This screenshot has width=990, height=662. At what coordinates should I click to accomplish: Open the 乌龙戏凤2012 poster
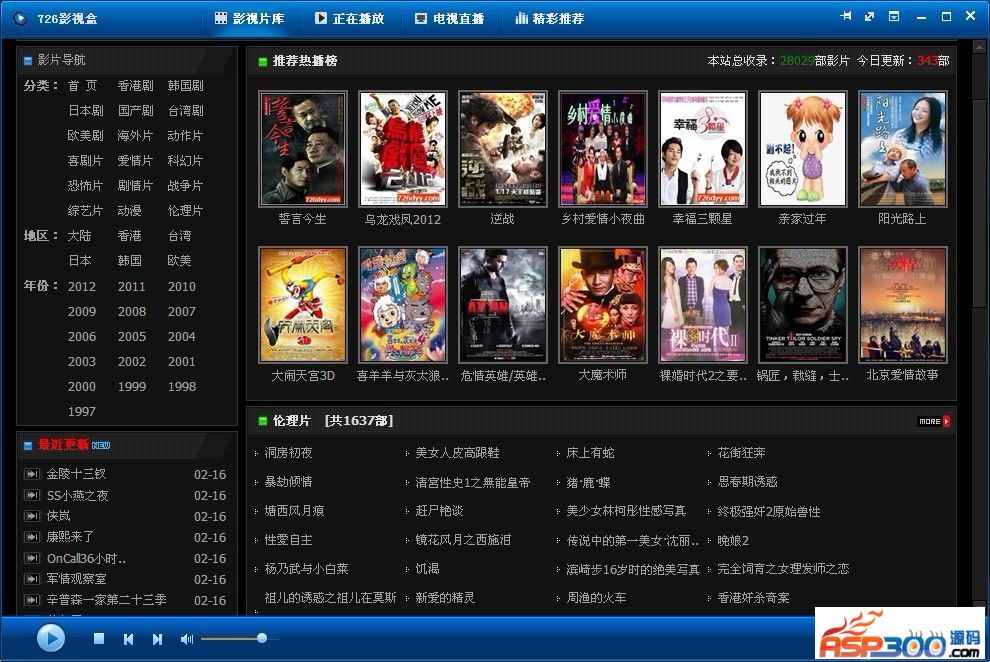(403, 149)
